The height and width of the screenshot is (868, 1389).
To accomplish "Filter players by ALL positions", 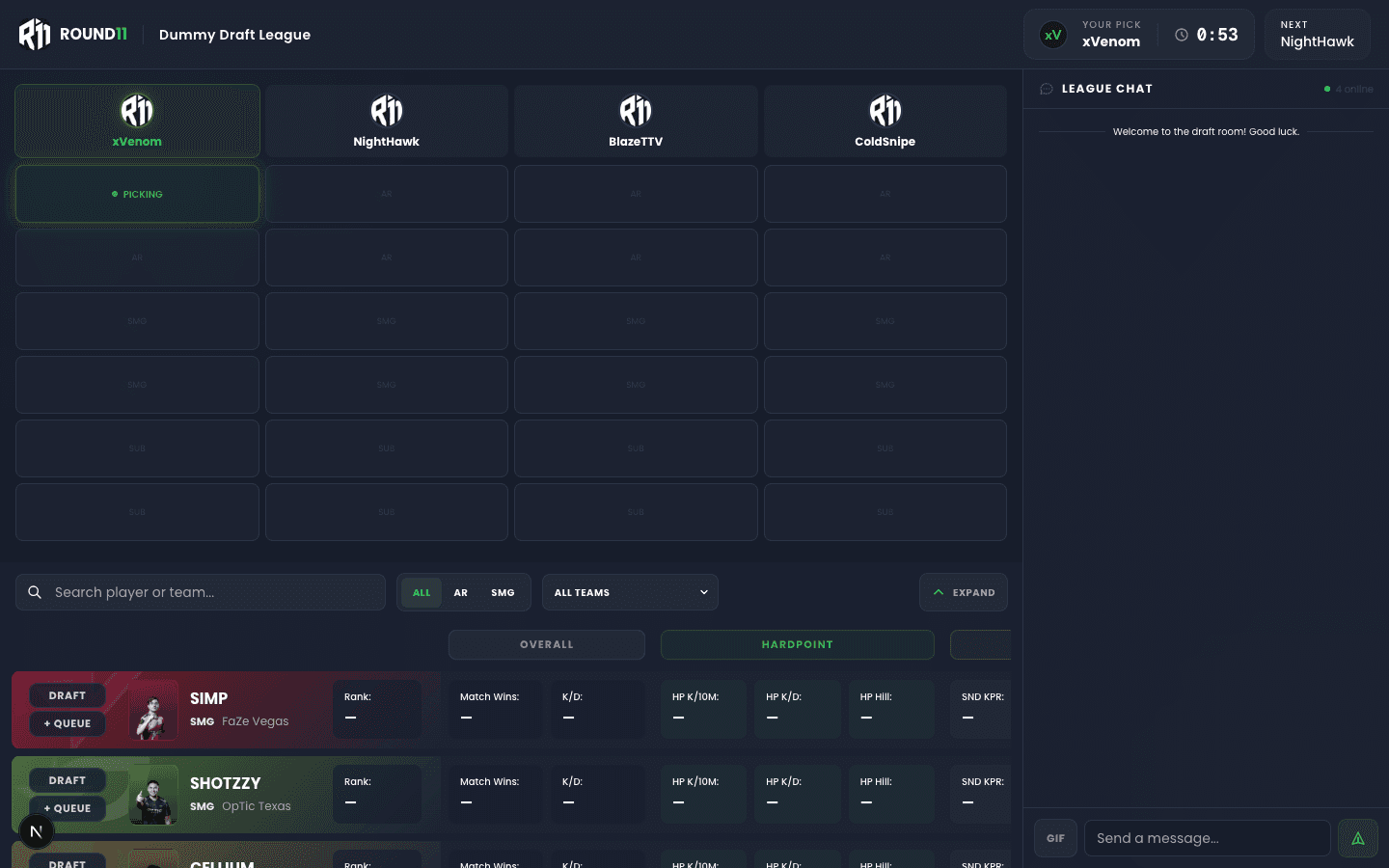I will pyautogui.click(x=422, y=592).
